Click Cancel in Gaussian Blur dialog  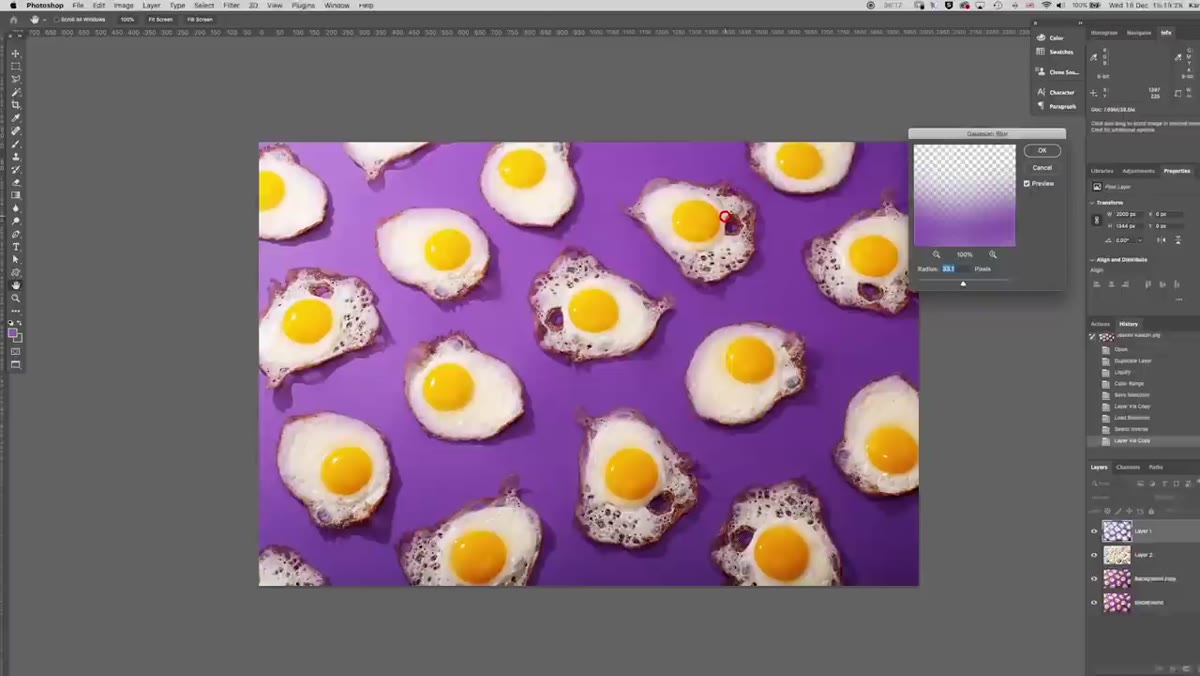(1042, 168)
